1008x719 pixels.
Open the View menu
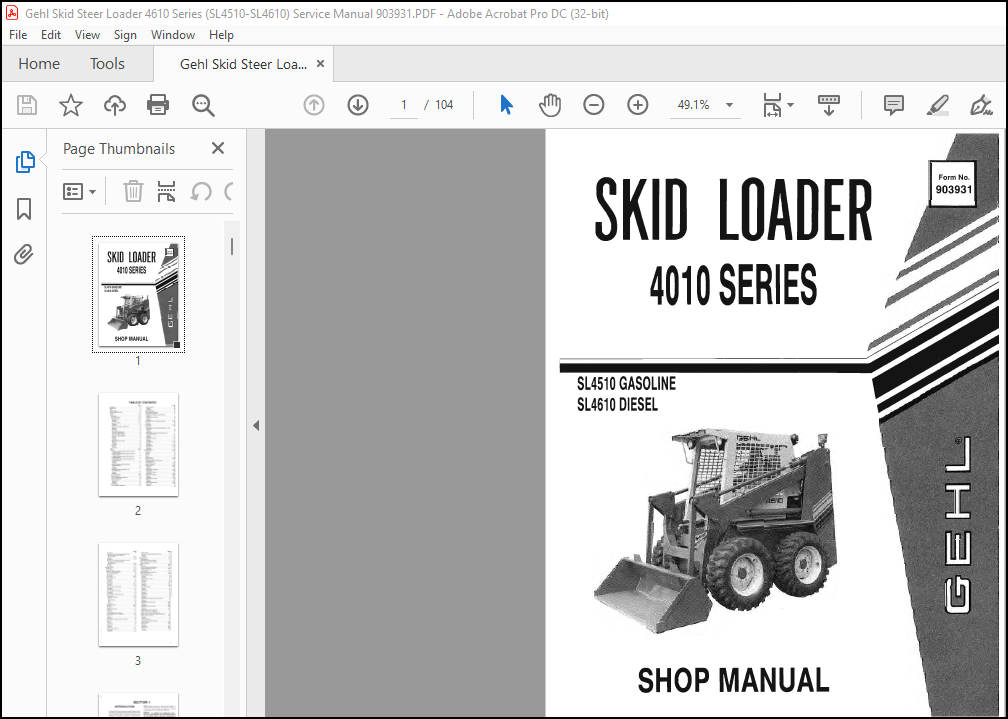click(87, 35)
